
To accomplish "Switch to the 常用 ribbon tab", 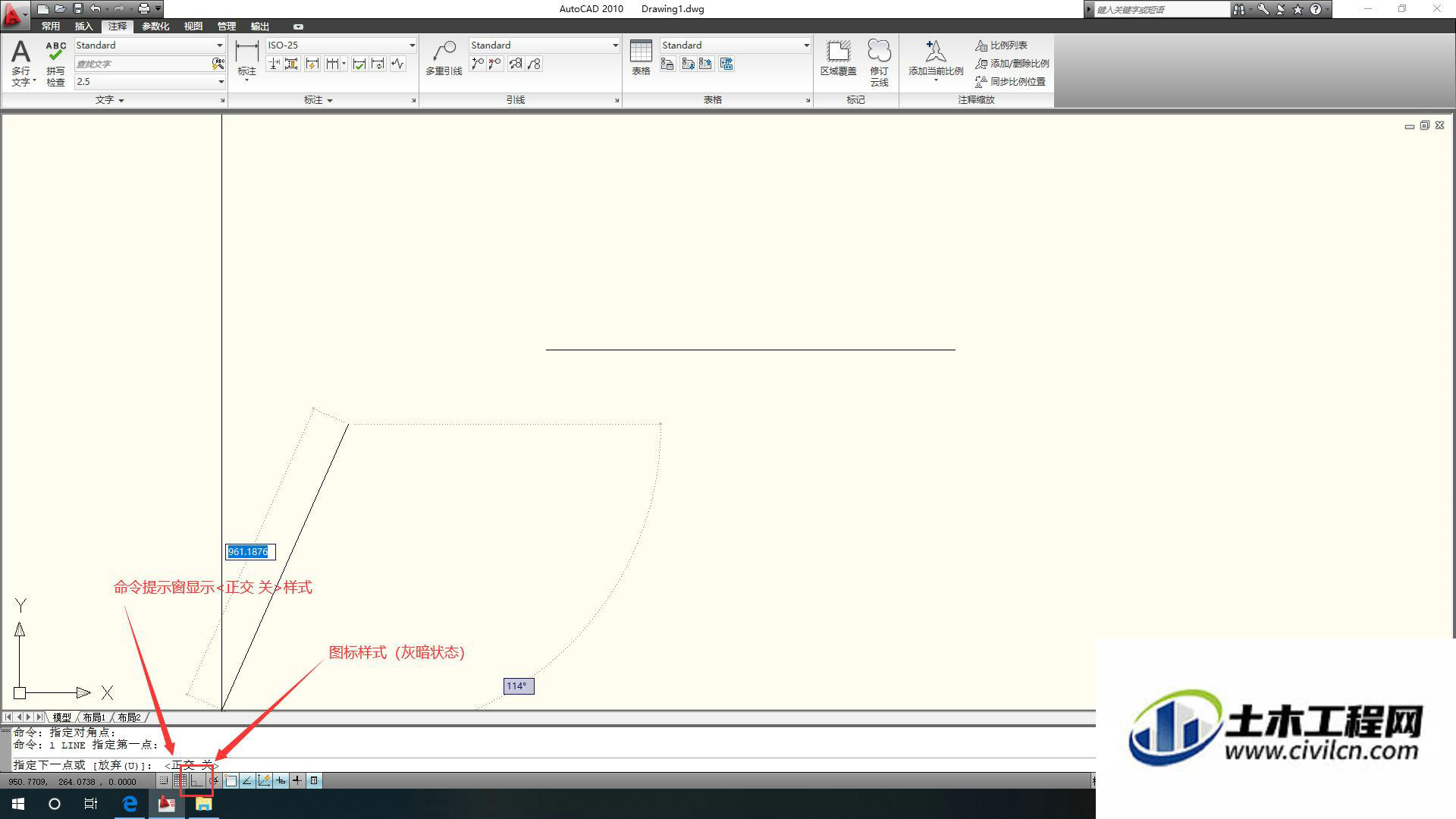I will pos(51,27).
